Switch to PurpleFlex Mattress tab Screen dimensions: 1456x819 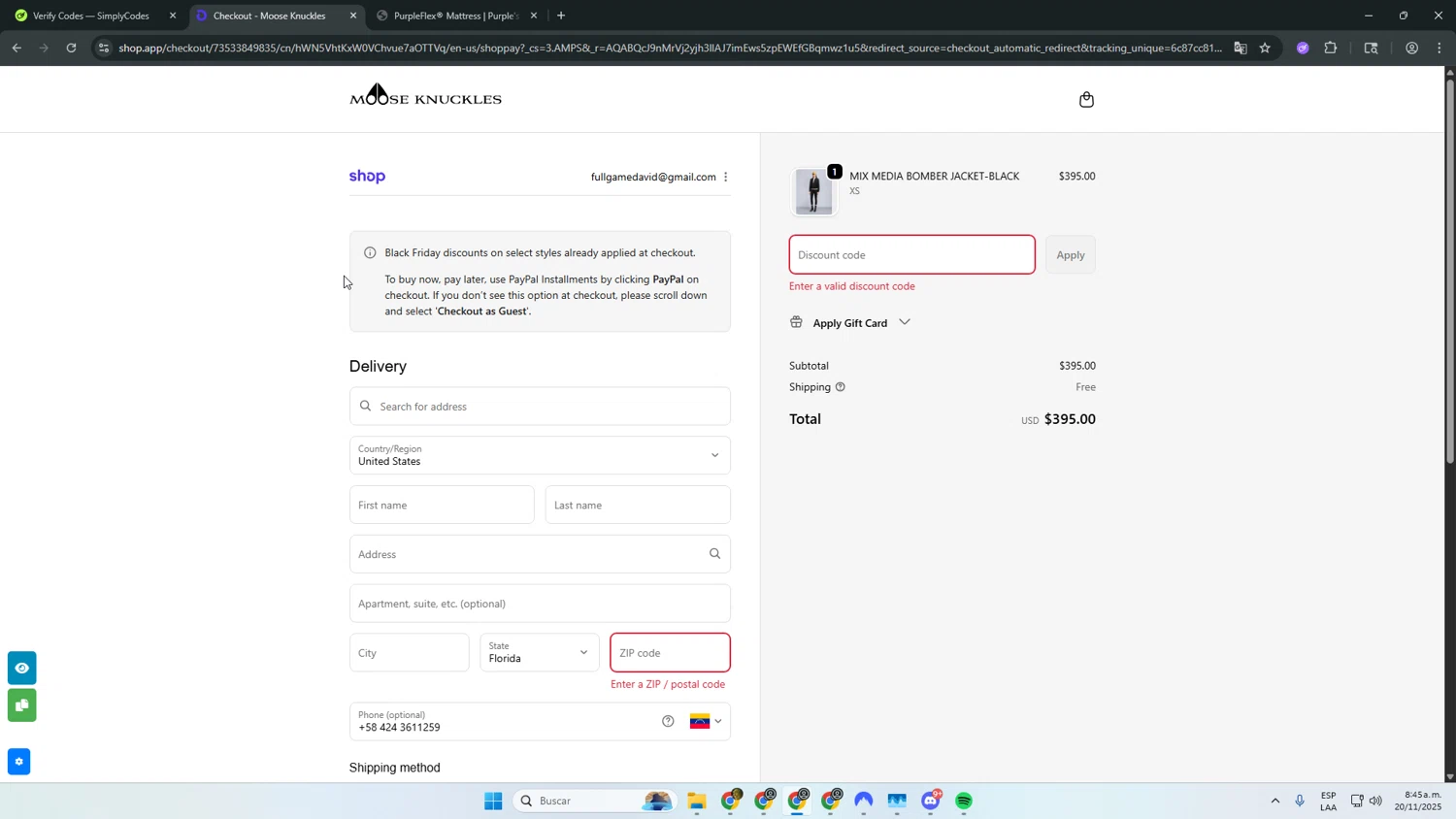point(456,16)
